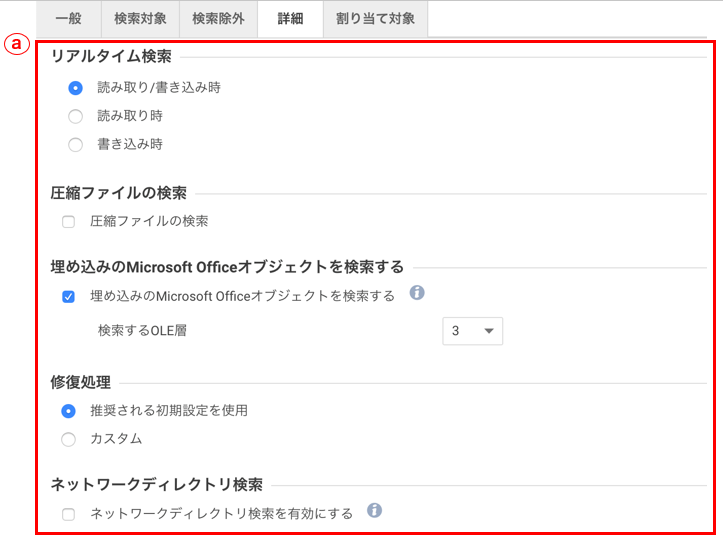Select 読み取り時 radio option
This screenshot has width=723, height=543.
coord(76,116)
